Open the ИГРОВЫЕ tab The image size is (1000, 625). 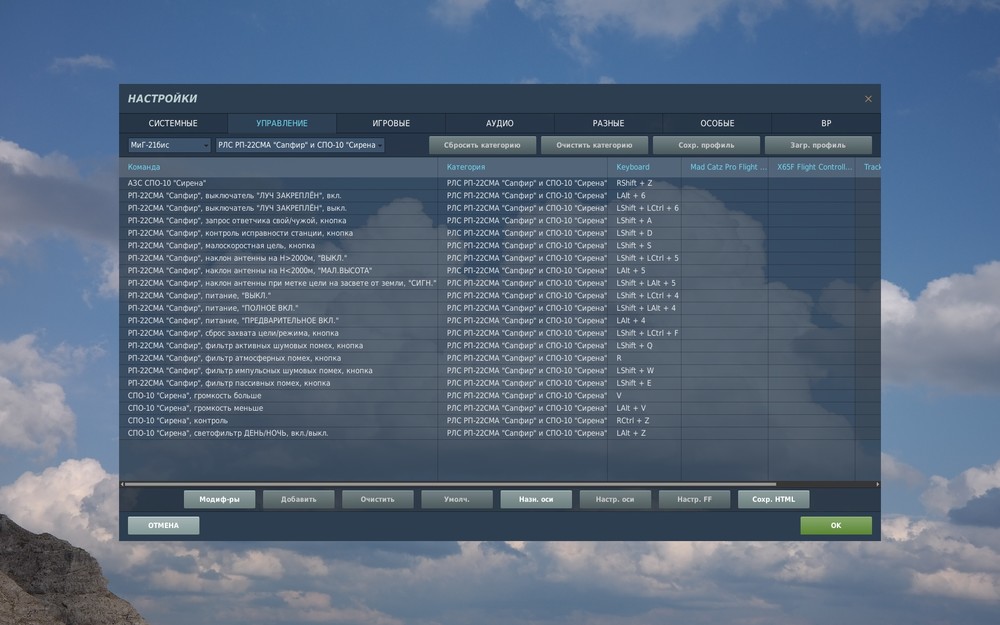(x=391, y=123)
